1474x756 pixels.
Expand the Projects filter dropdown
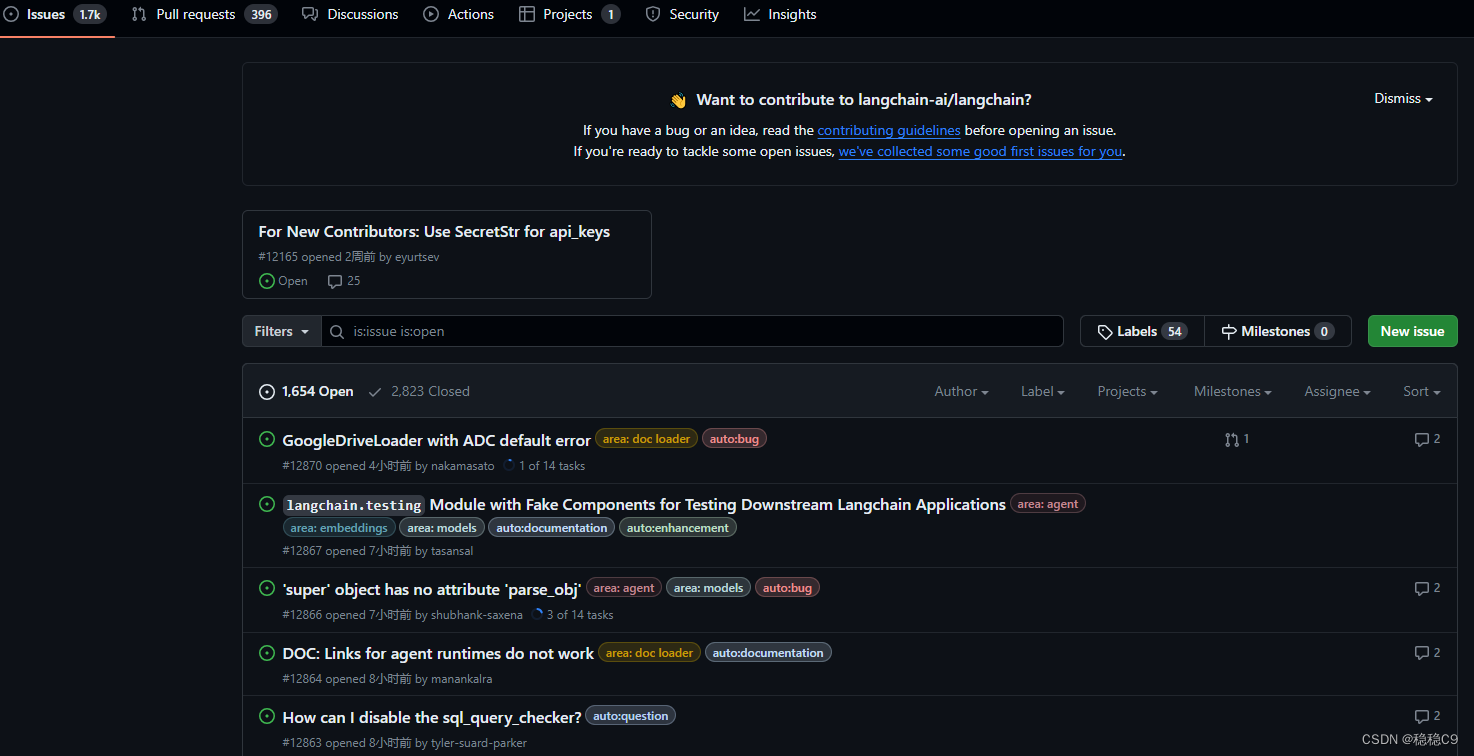(1127, 391)
